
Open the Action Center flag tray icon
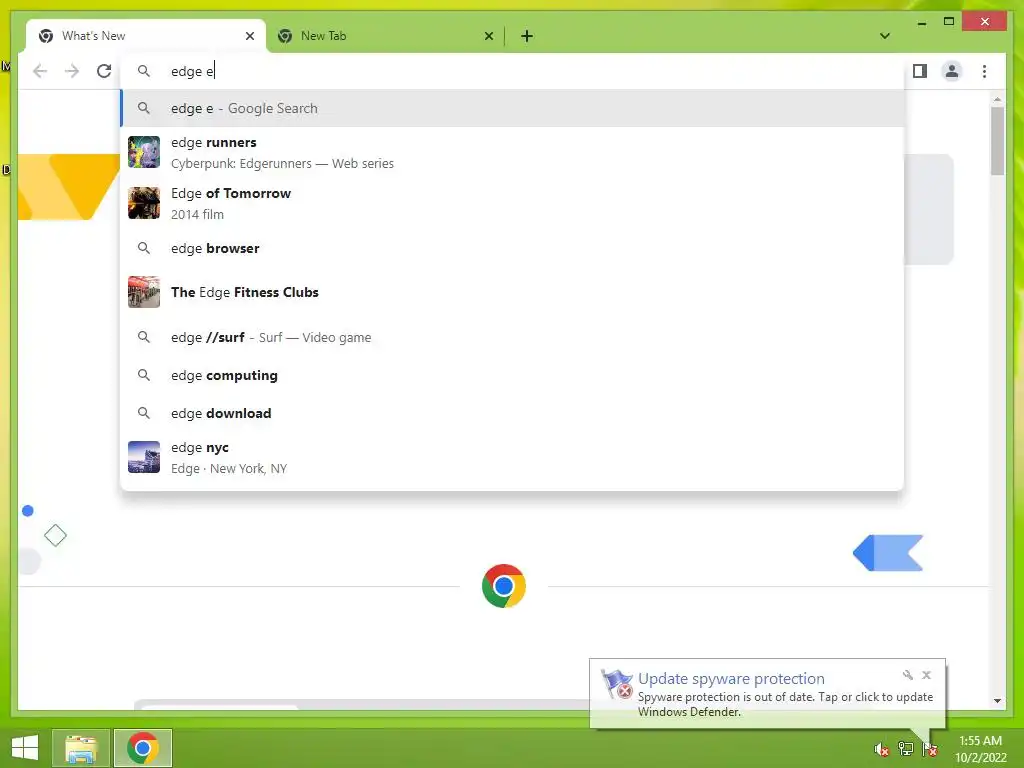tap(930, 749)
